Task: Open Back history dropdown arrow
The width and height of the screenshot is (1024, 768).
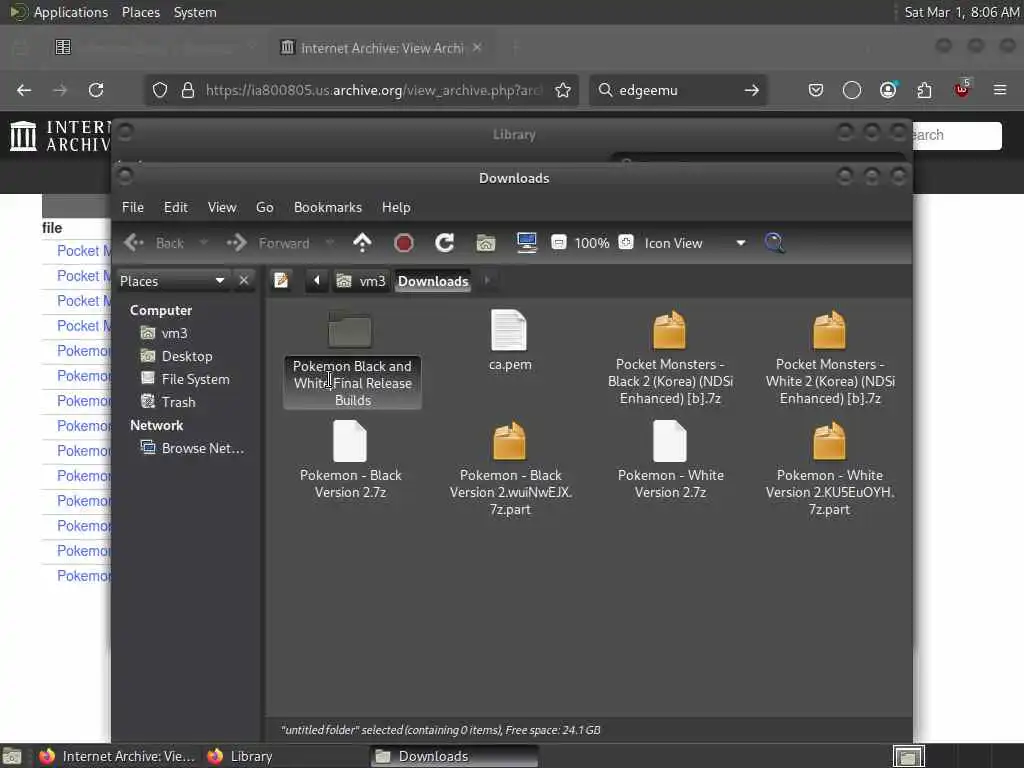Action: tap(203, 243)
